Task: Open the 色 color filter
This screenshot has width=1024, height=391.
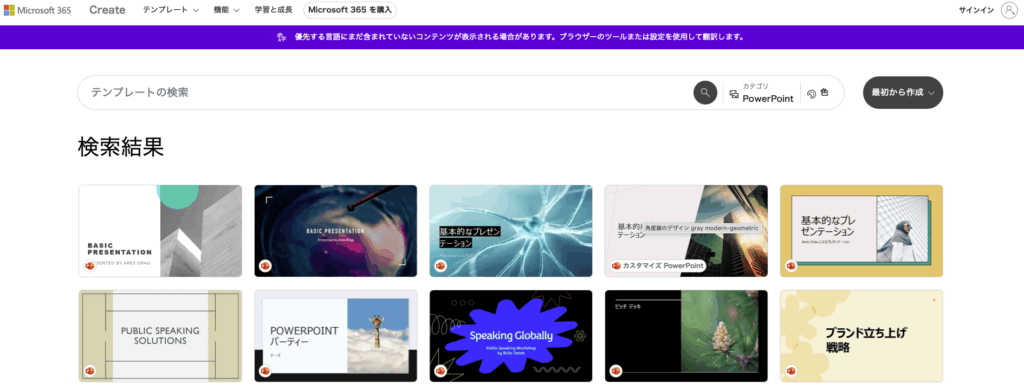Action: 818,93
